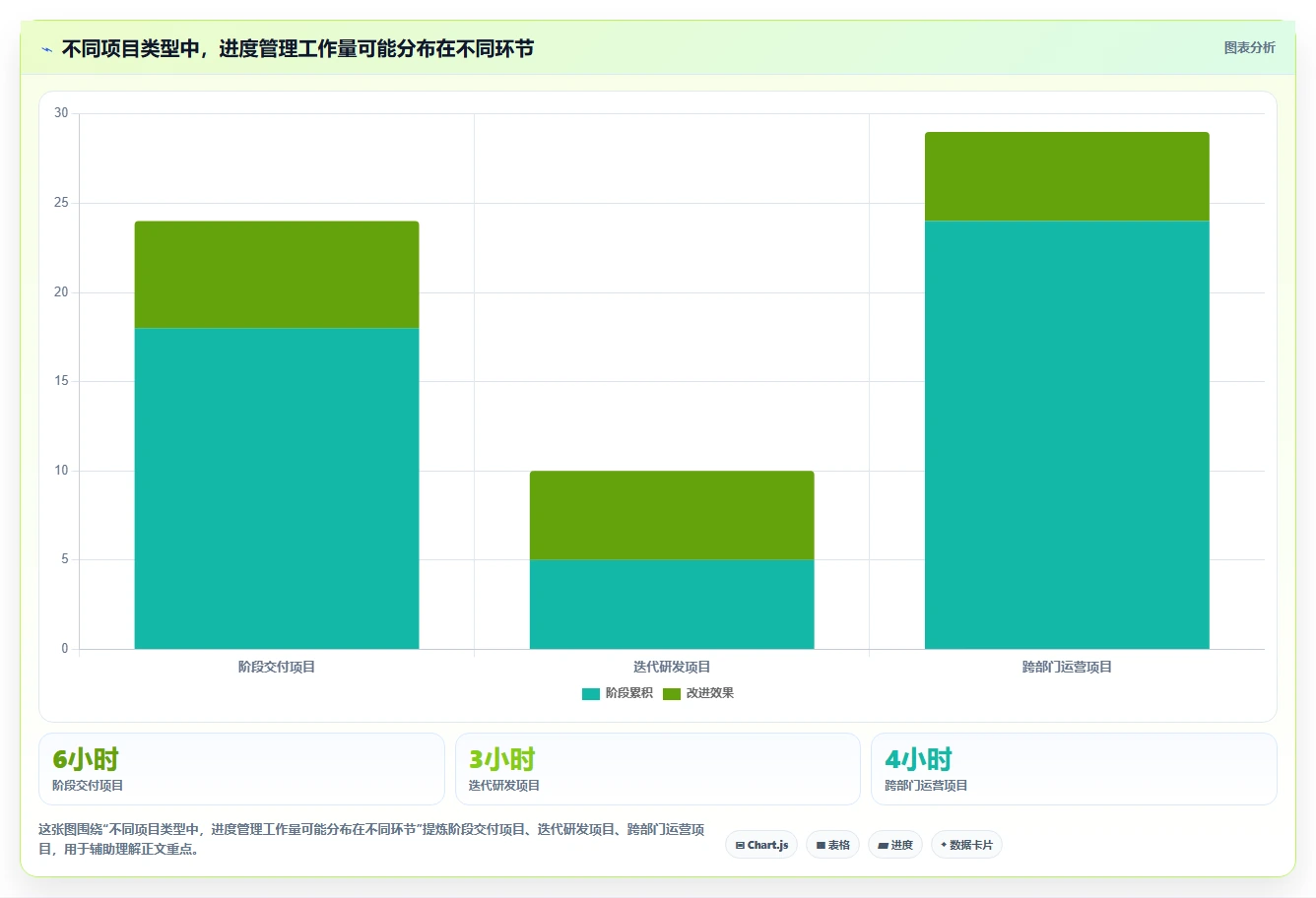Click the 6小时 value text
Viewport: 1316px width, 898px height.
click(x=86, y=759)
